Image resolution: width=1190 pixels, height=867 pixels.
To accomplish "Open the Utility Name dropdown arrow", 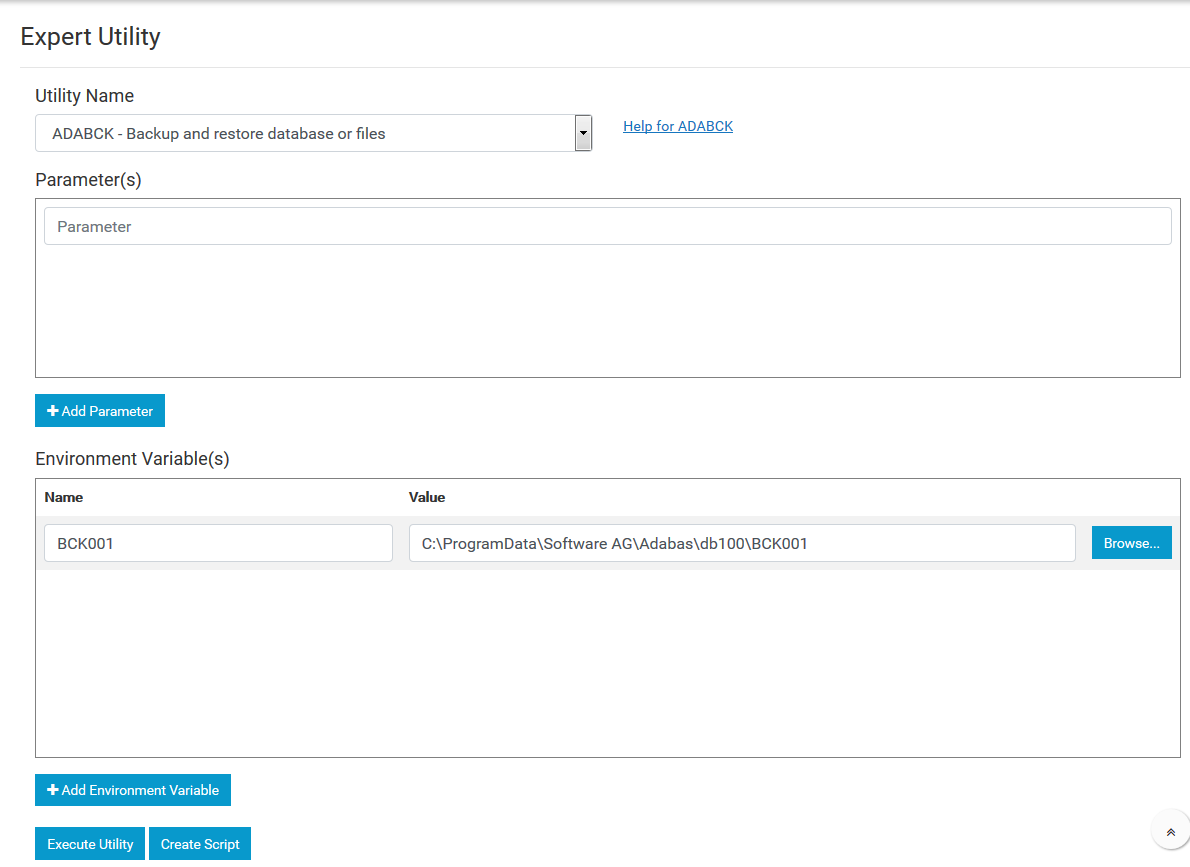I will pyautogui.click(x=583, y=133).
